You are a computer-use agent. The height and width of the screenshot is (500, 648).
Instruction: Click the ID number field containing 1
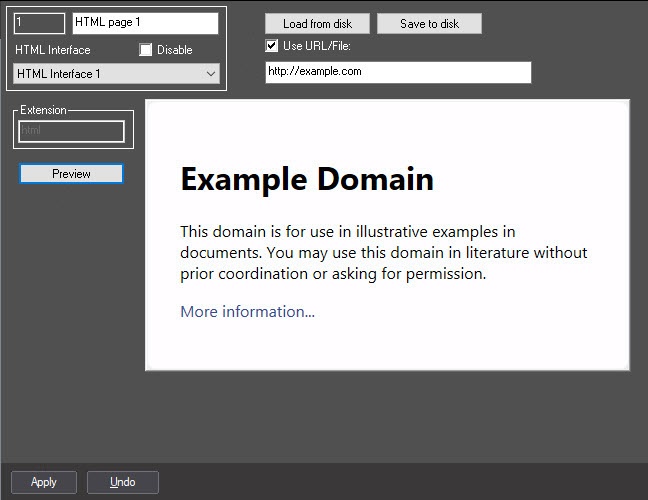click(x=40, y=23)
